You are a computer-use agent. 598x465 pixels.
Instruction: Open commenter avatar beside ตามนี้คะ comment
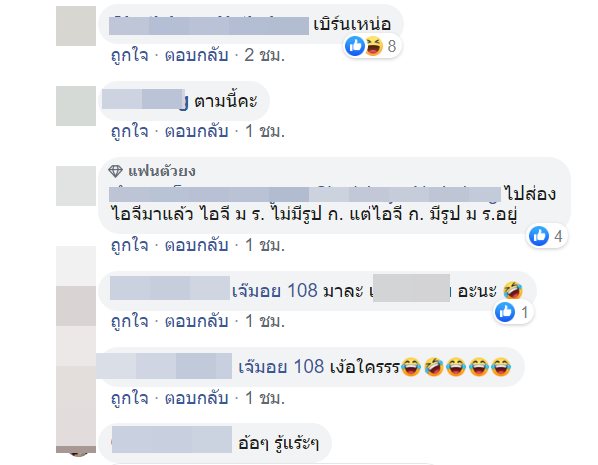tap(76, 106)
